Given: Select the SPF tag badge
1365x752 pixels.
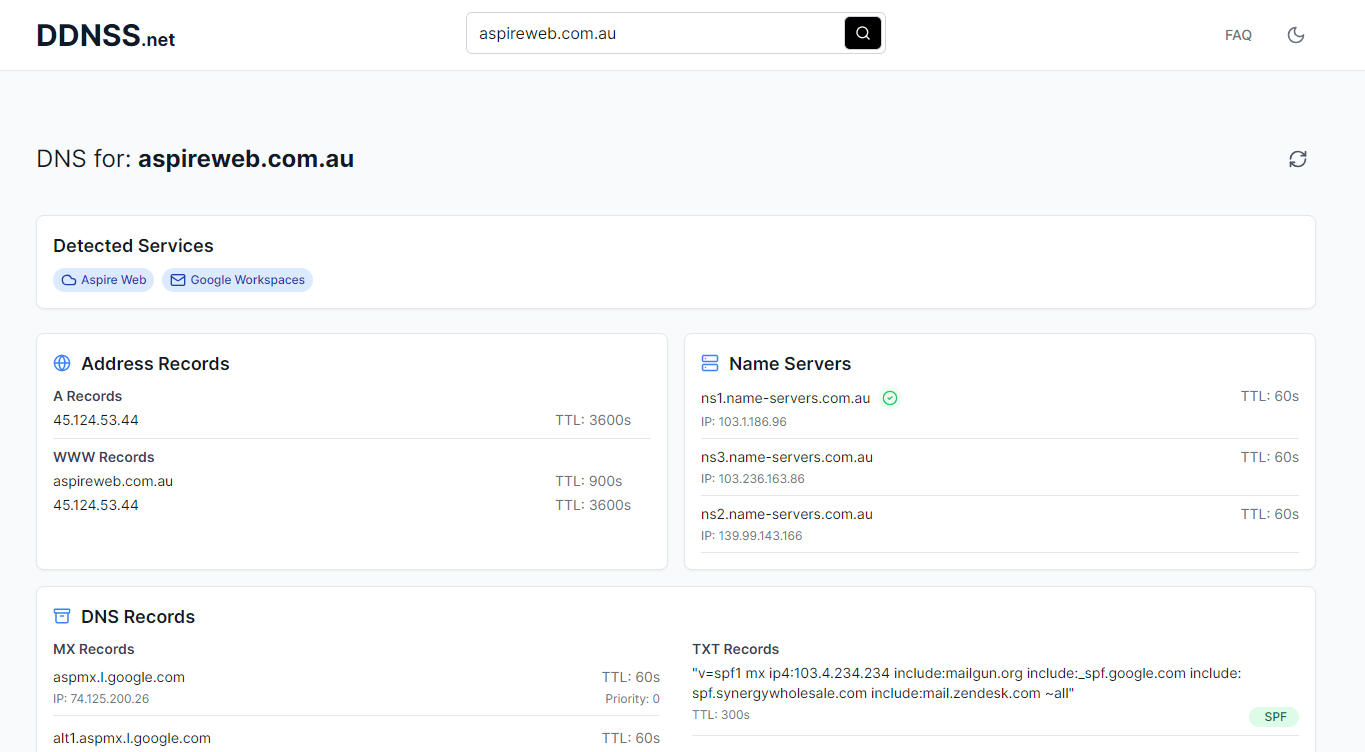Looking at the screenshot, I should (1274, 717).
